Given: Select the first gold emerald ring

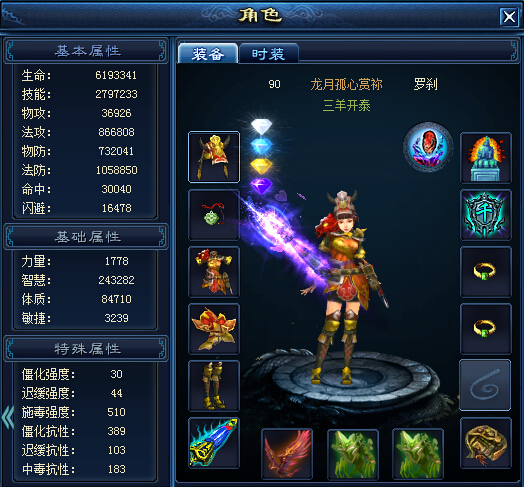Looking at the screenshot, I should [x=486, y=272].
